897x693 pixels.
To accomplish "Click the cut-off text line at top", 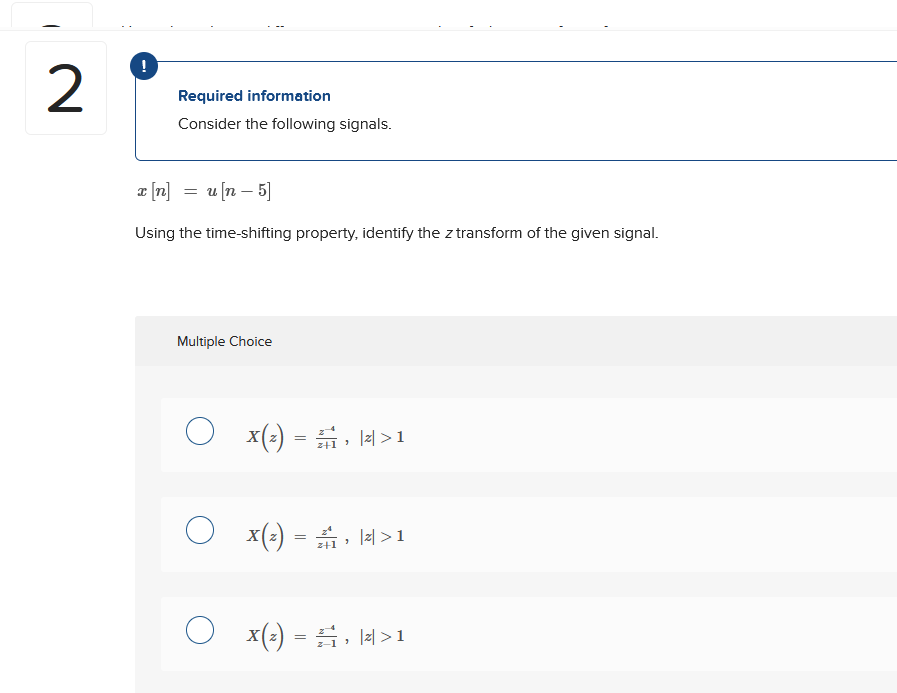I will point(366,26).
